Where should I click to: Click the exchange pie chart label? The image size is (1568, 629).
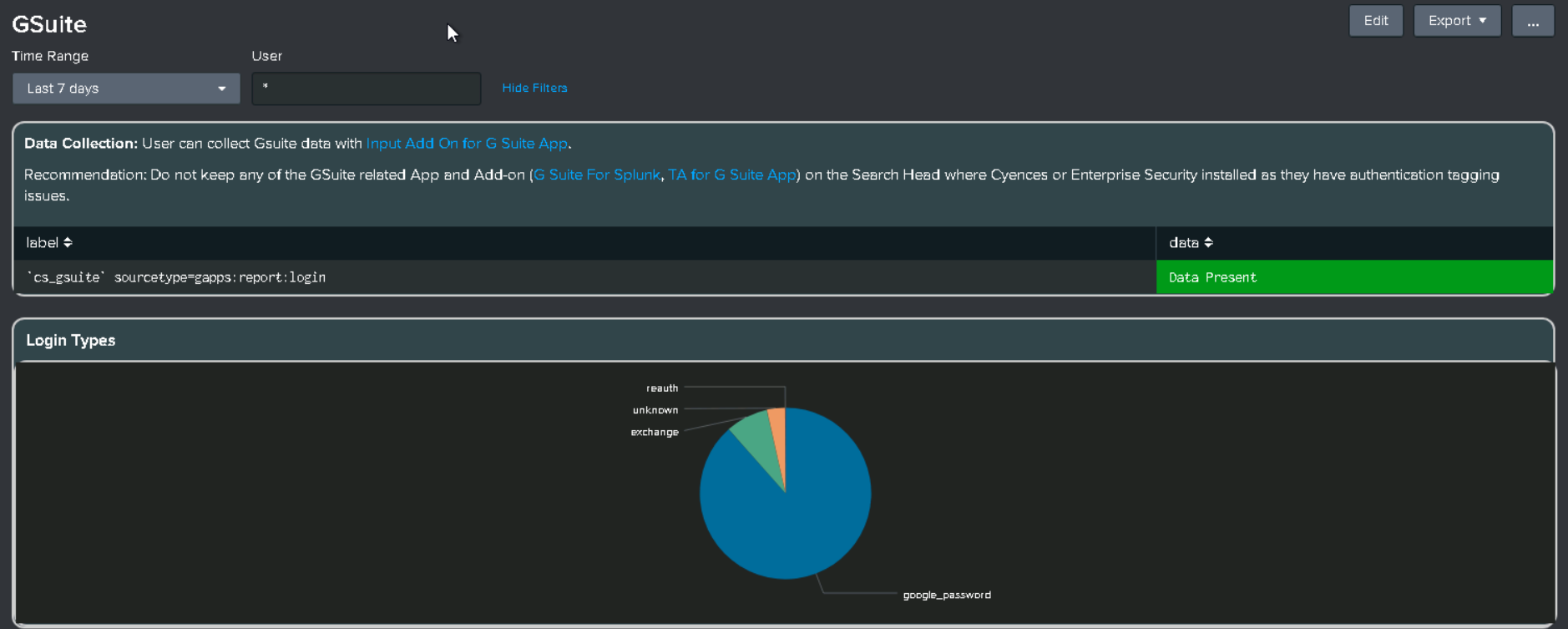click(x=655, y=432)
